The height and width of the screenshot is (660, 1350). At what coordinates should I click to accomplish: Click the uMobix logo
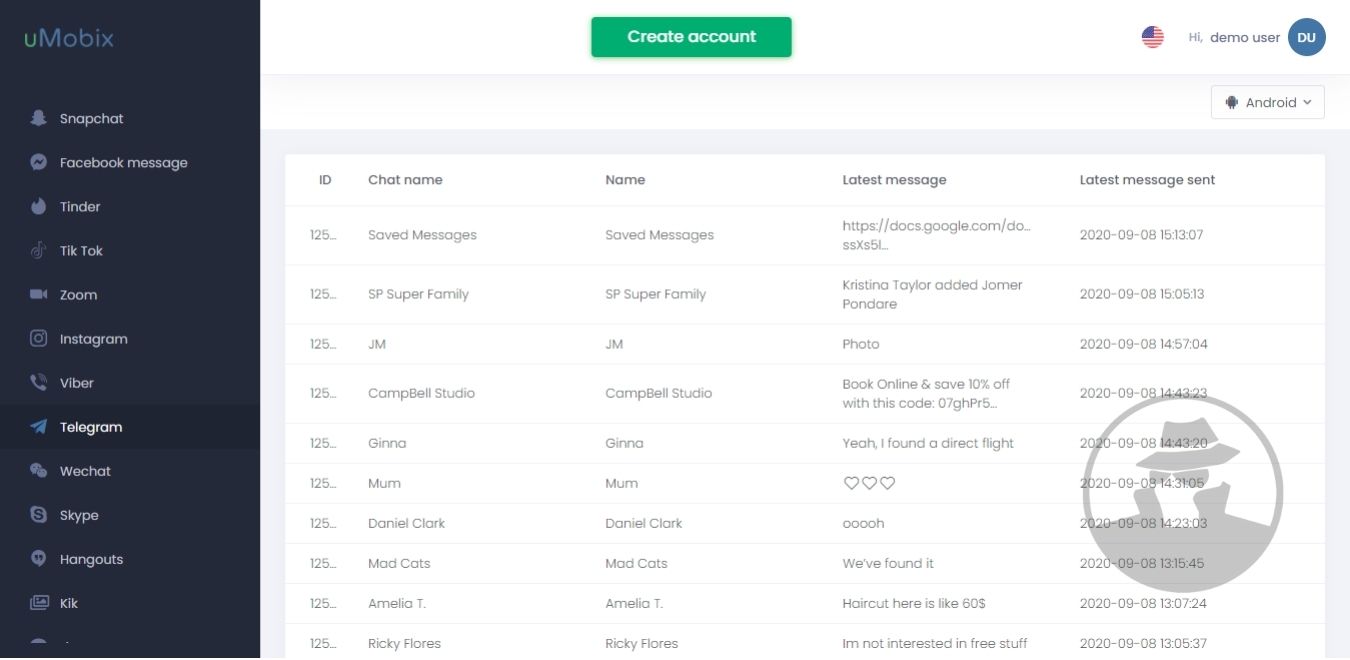[x=69, y=39]
